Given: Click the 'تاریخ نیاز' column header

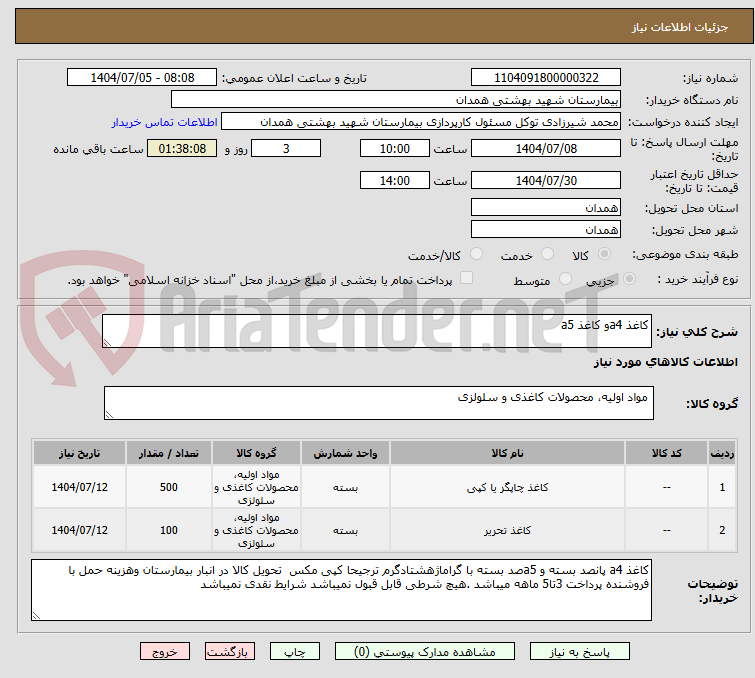Looking at the screenshot, I should pyautogui.click(x=79, y=453).
